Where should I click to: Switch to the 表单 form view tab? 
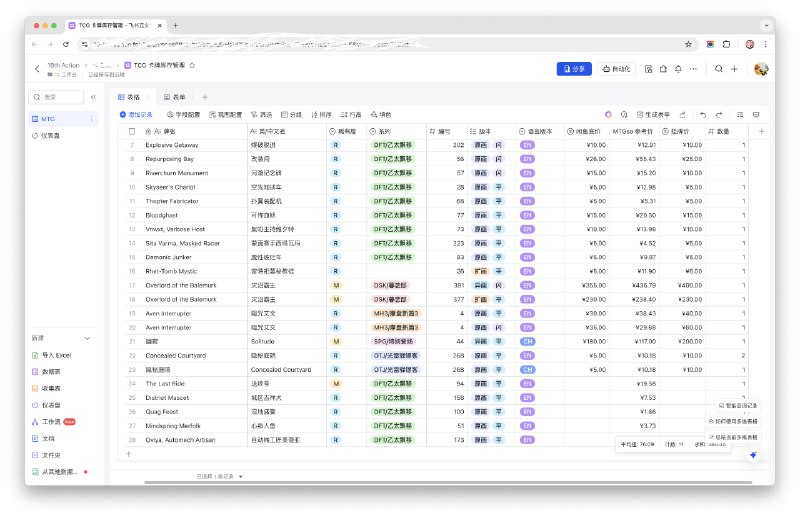(x=174, y=97)
